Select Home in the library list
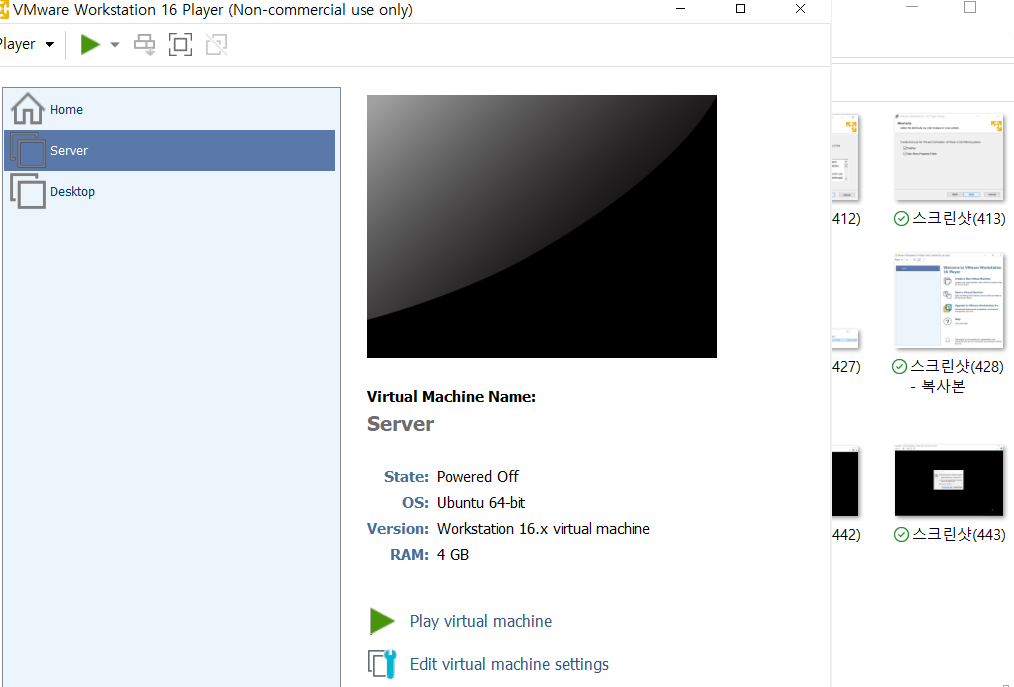Screen dimensions: 1014x687 pyautogui.click(x=169, y=109)
